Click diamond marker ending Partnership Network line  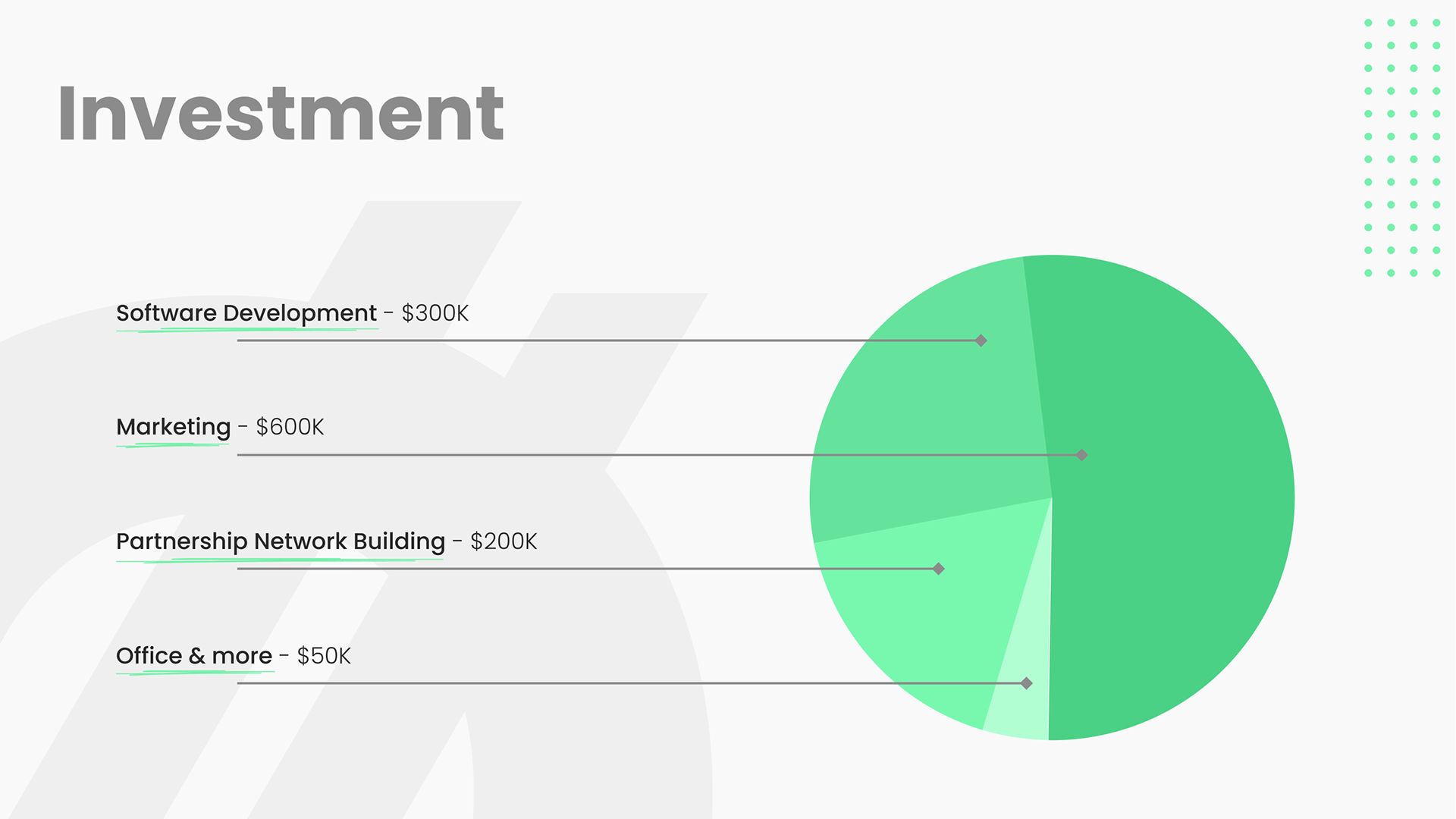tap(938, 569)
